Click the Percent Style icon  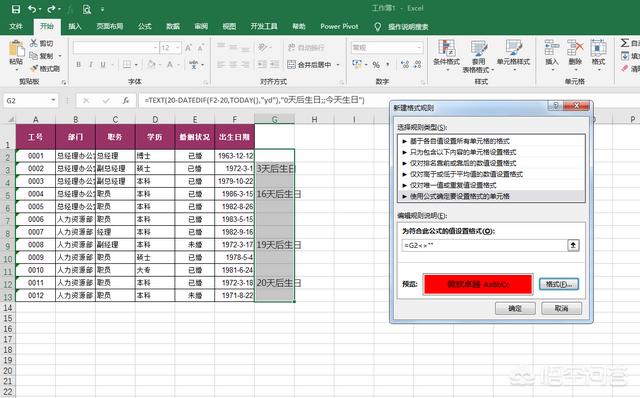(376, 64)
